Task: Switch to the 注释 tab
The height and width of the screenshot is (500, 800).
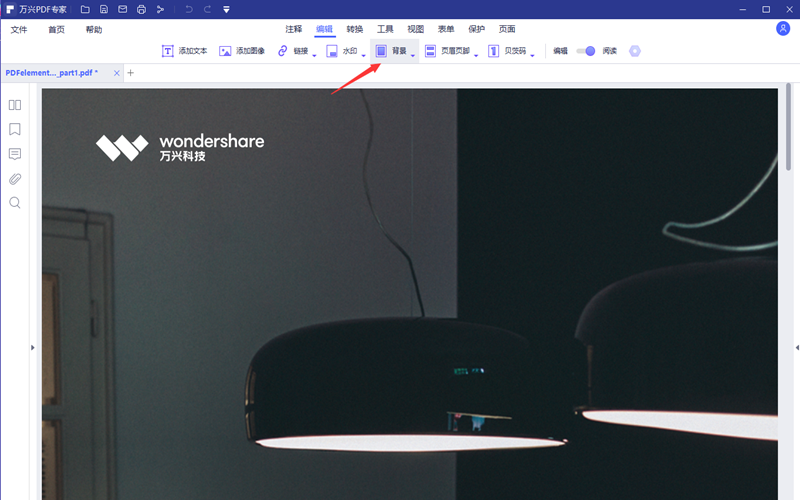Action: [293, 29]
